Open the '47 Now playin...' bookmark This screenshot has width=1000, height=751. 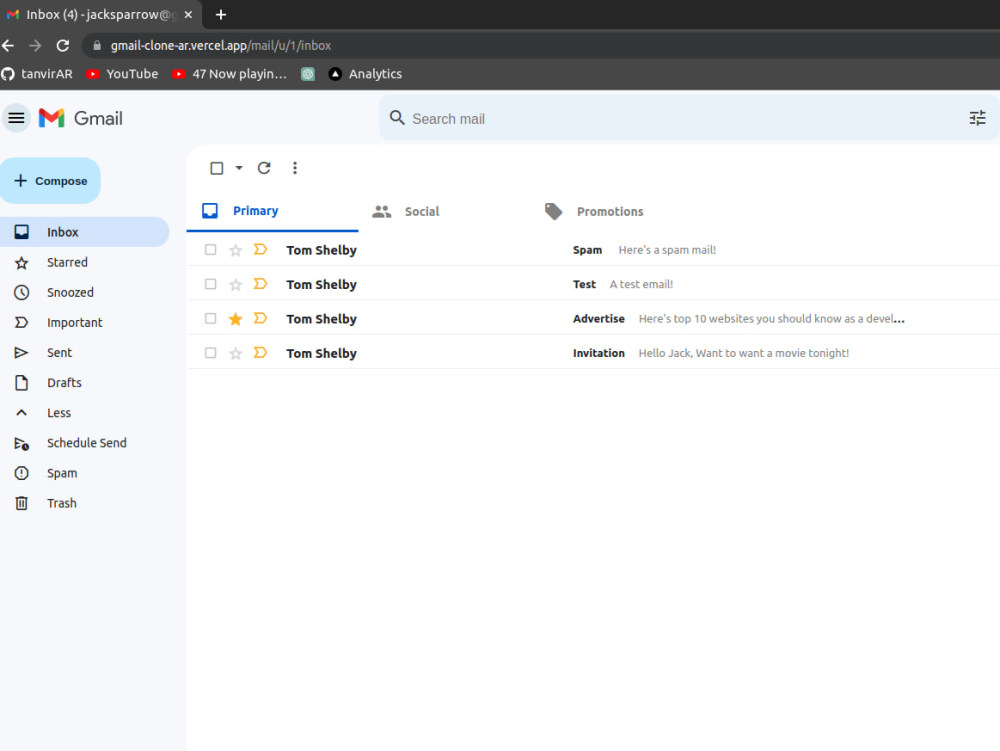pyautogui.click(x=230, y=74)
